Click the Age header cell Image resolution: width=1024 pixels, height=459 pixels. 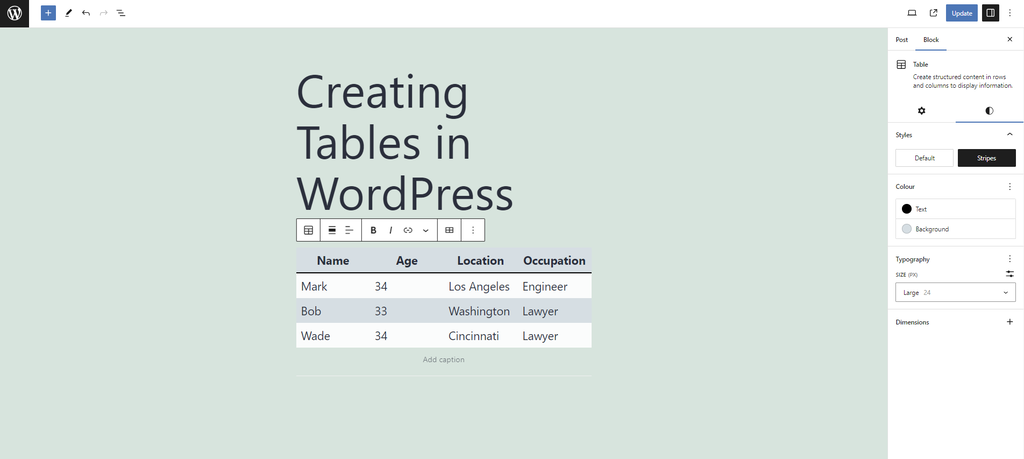coord(407,261)
